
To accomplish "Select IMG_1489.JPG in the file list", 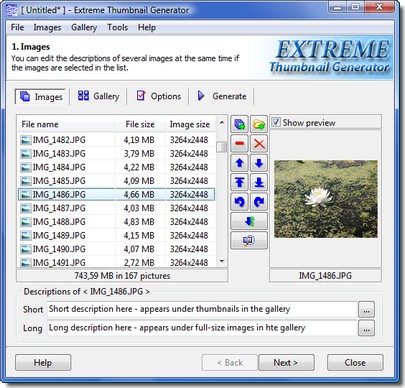I will (x=117, y=235).
